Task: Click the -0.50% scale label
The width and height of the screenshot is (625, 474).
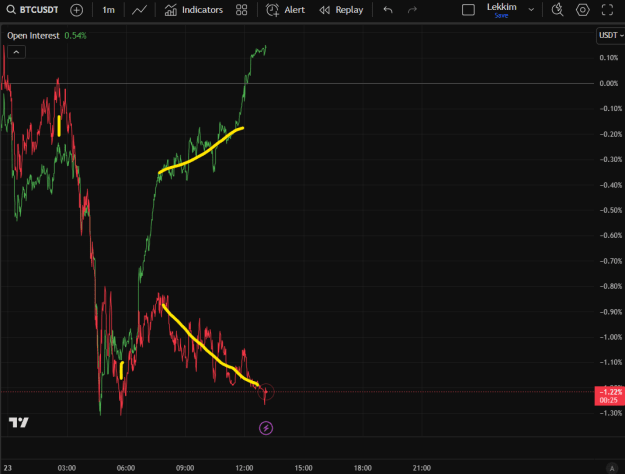Action: click(611, 210)
